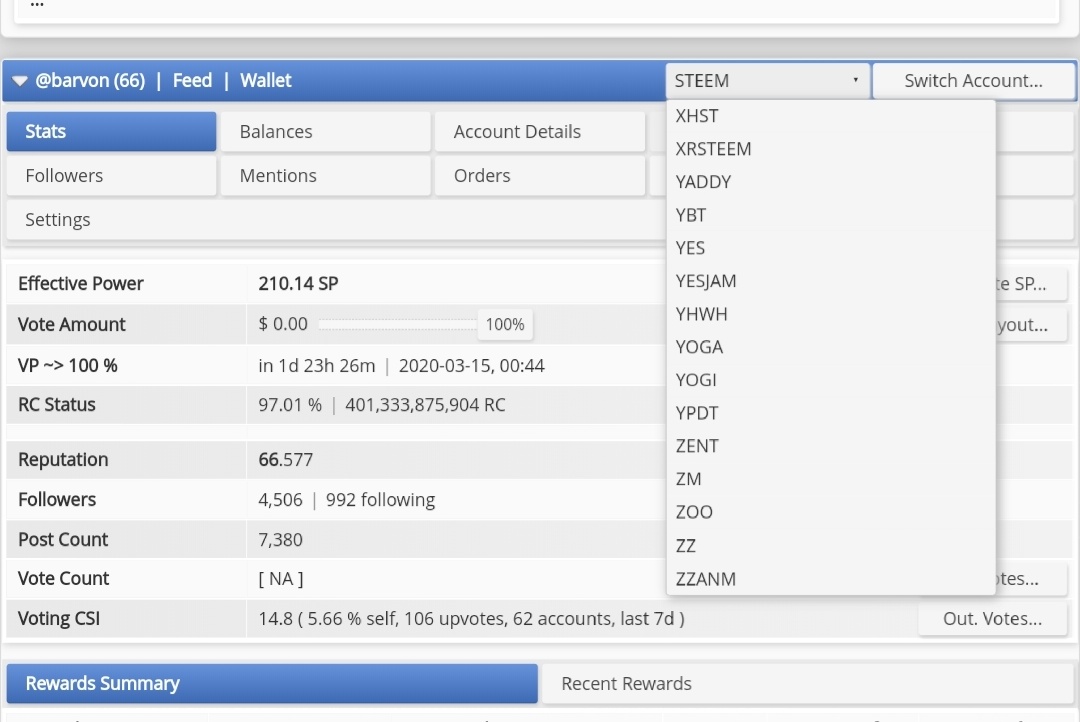This screenshot has width=1080, height=722.
Task: Open the @barvon (66) profile link
Action: (x=90, y=81)
